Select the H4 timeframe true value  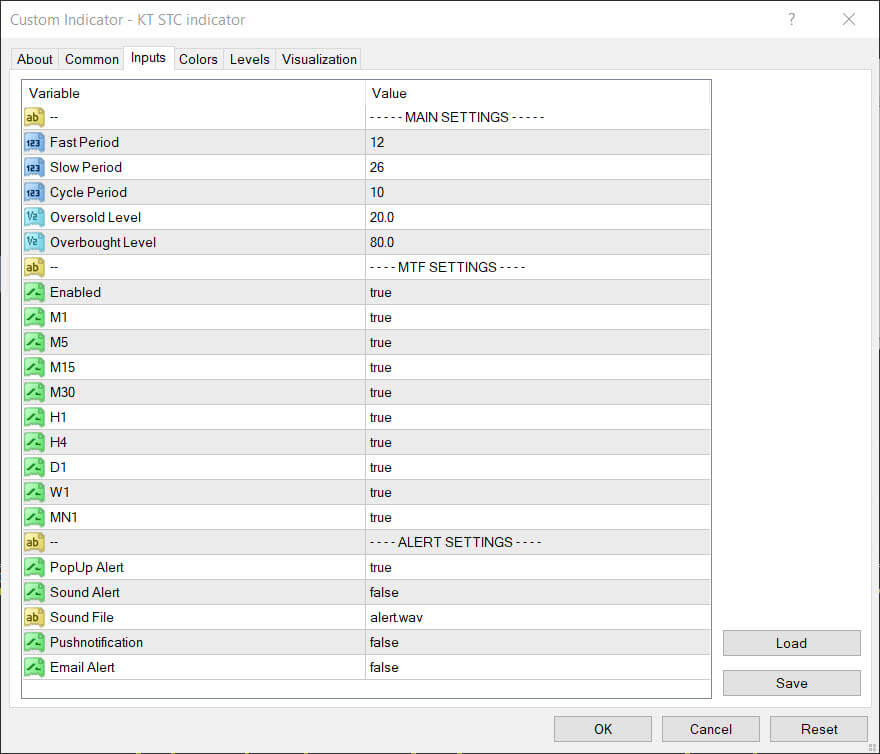(x=538, y=442)
